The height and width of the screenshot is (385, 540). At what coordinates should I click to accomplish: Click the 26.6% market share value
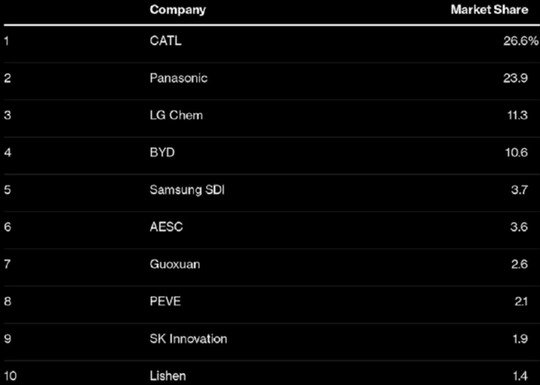(x=520, y=41)
